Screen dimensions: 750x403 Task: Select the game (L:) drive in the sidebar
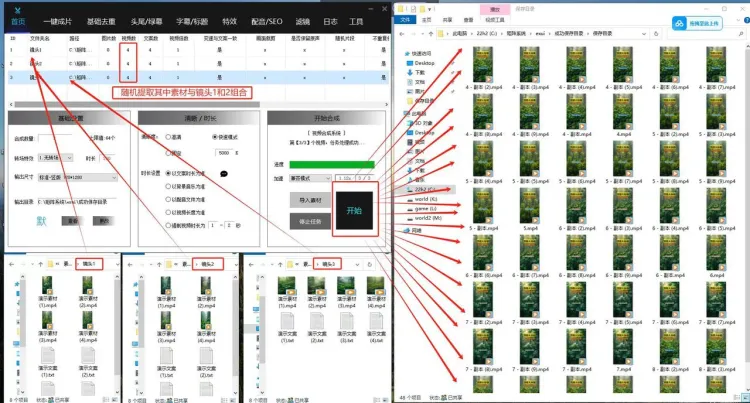point(422,208)
